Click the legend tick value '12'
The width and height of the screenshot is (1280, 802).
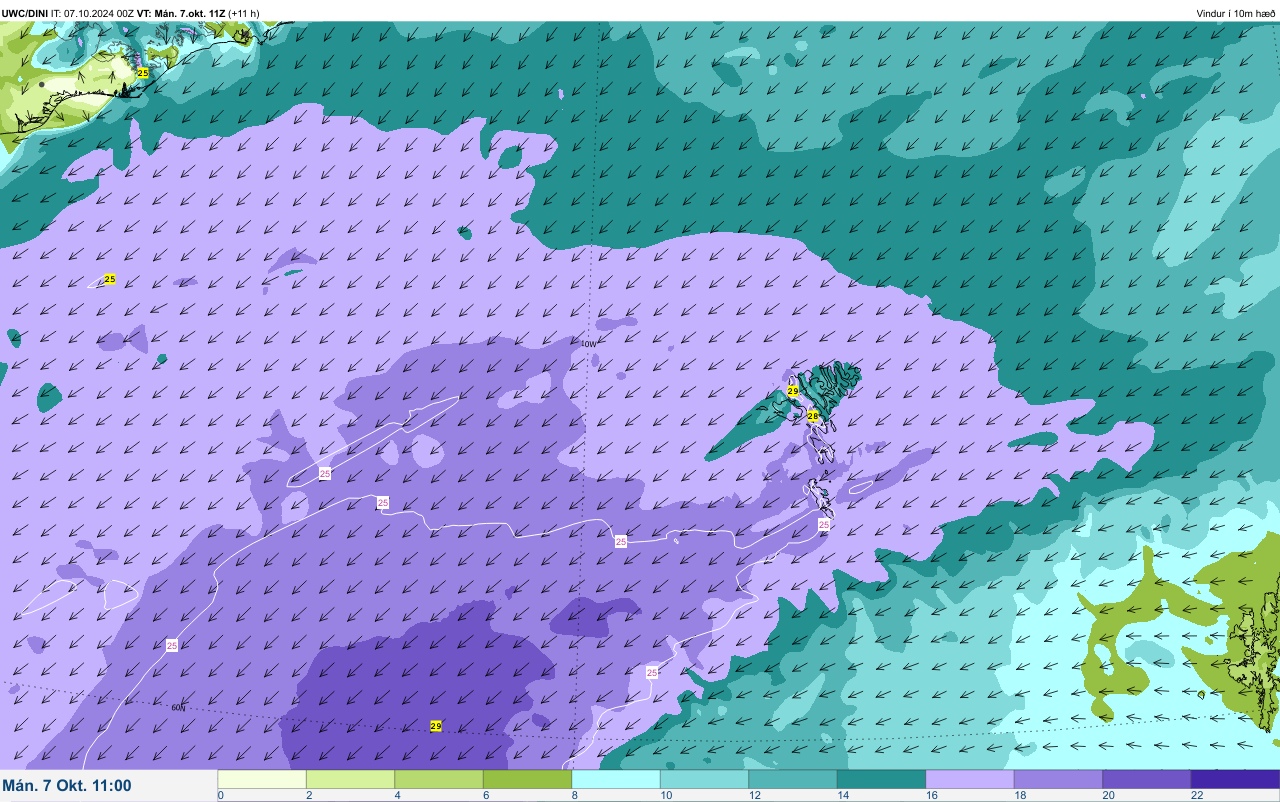click(x=754, y=796)
